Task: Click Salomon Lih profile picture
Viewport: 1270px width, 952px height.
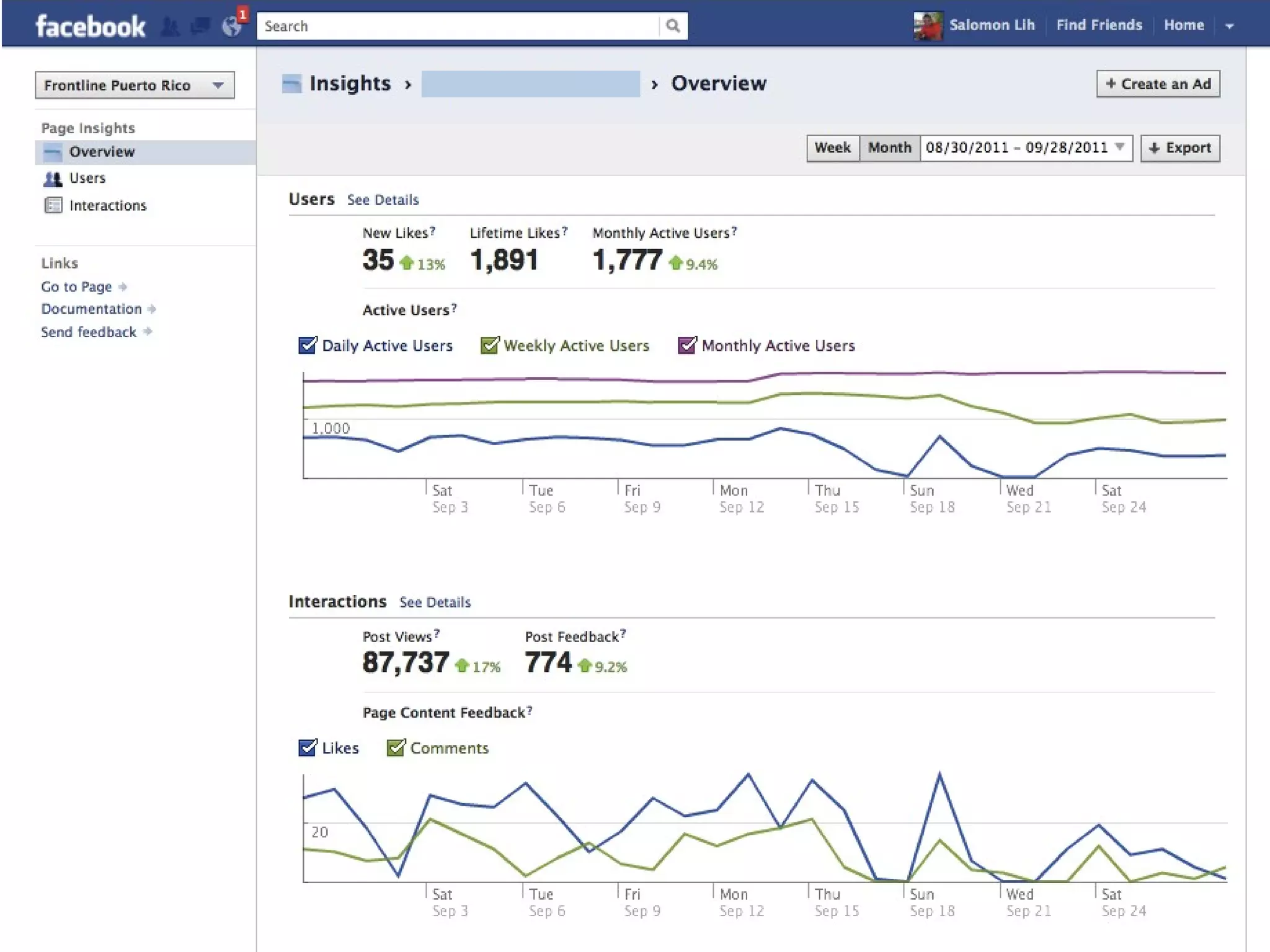Action: [928, 26]
